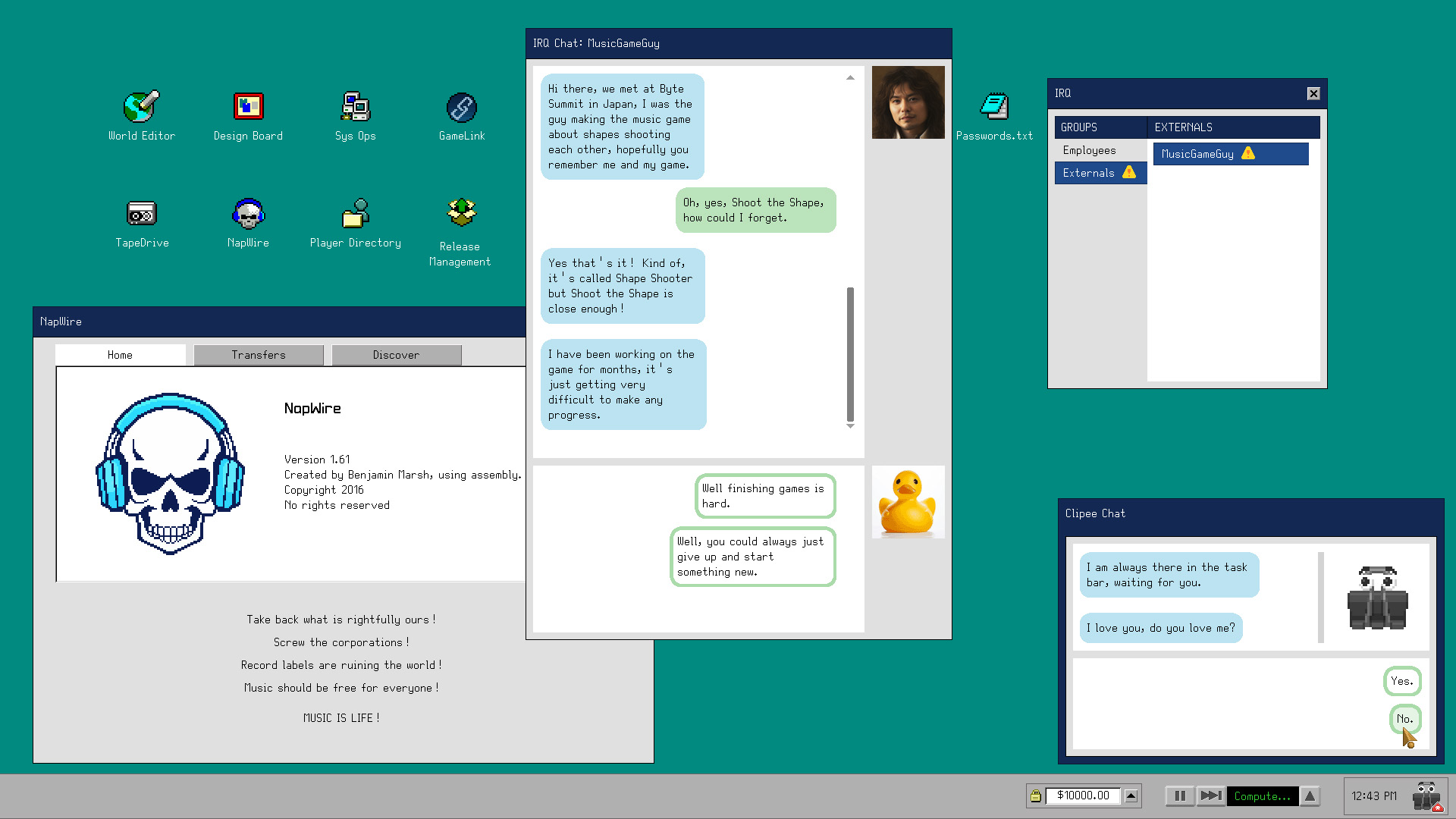Select Employees group in IRQ panel
The width and height of the screenshot is (1456, 819).
[1090, 150]
